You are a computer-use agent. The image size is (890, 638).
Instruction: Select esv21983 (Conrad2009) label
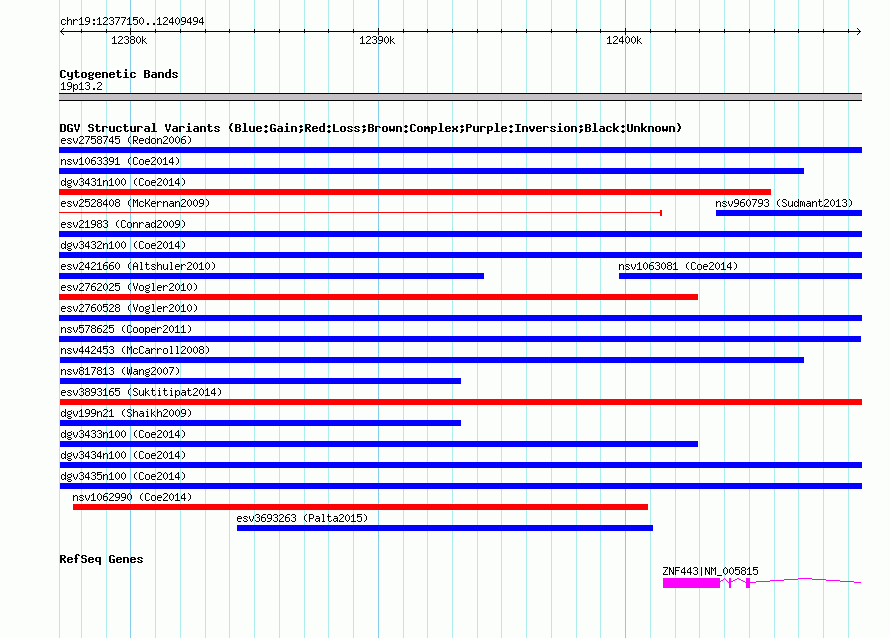coord(123,224)
